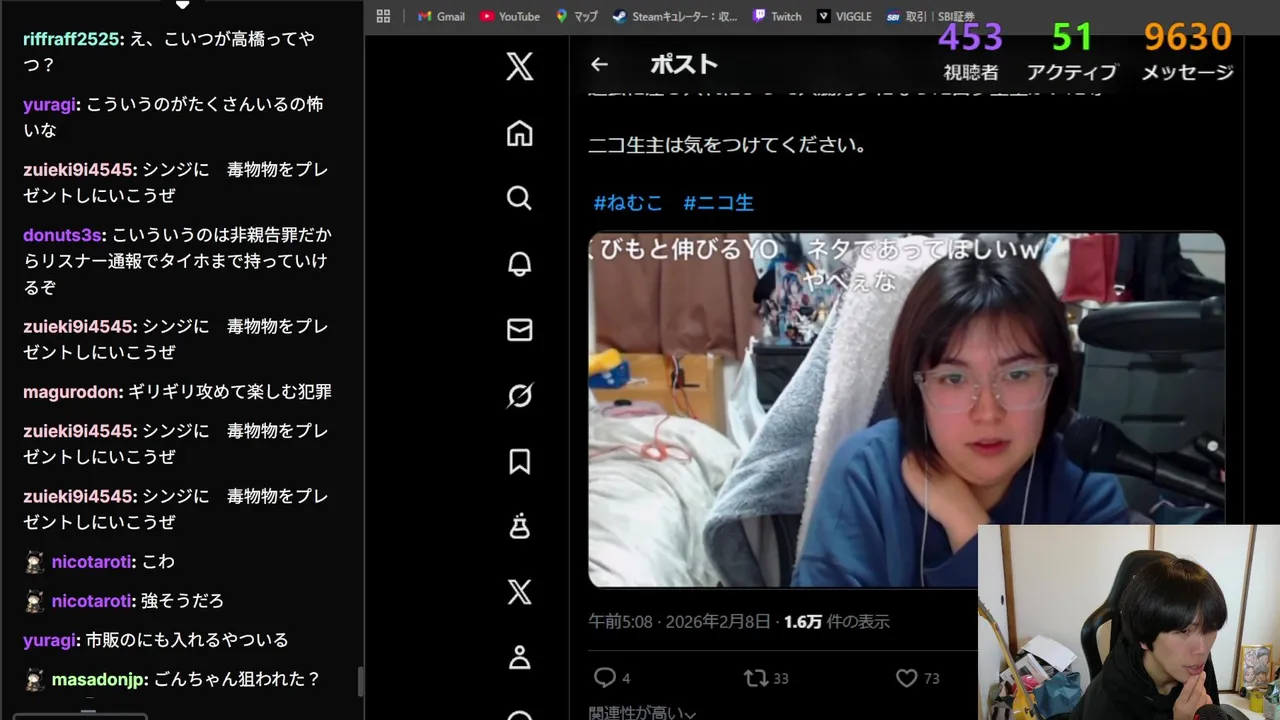Screen dimensions: 1280x720
Task: Click the ポスト page heading
Action: tap(684, 64)
